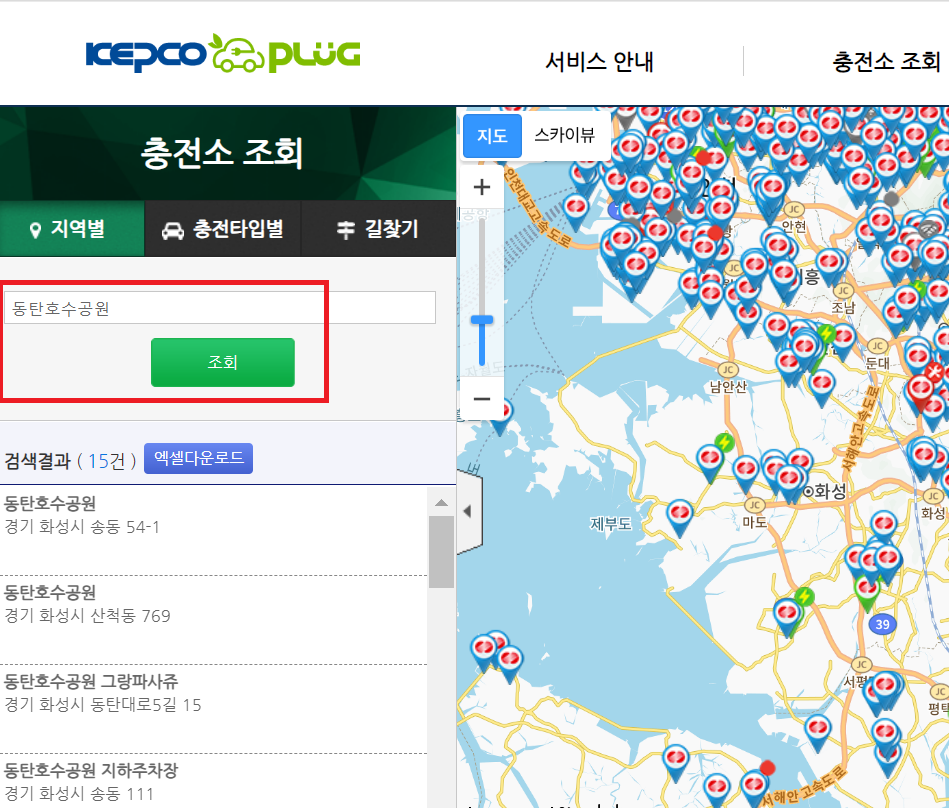Open the 서비스 안내 menu
949x808 pixels.
(600, 62)
